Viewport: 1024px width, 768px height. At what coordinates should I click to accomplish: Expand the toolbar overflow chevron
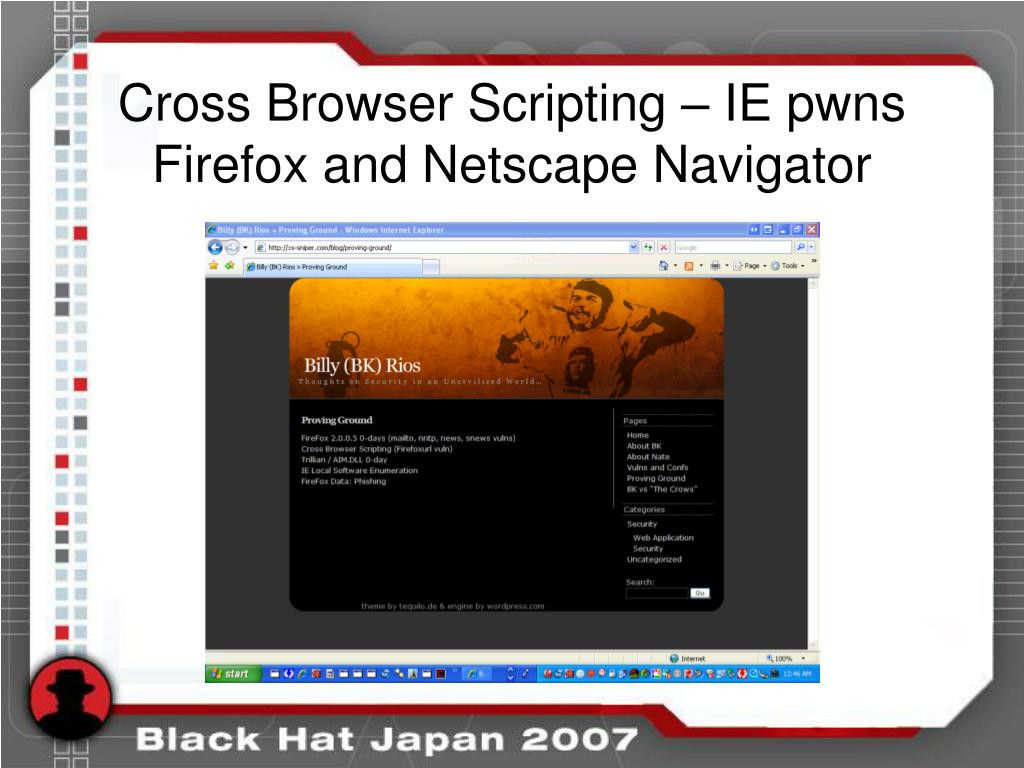(x=814, y=261)
